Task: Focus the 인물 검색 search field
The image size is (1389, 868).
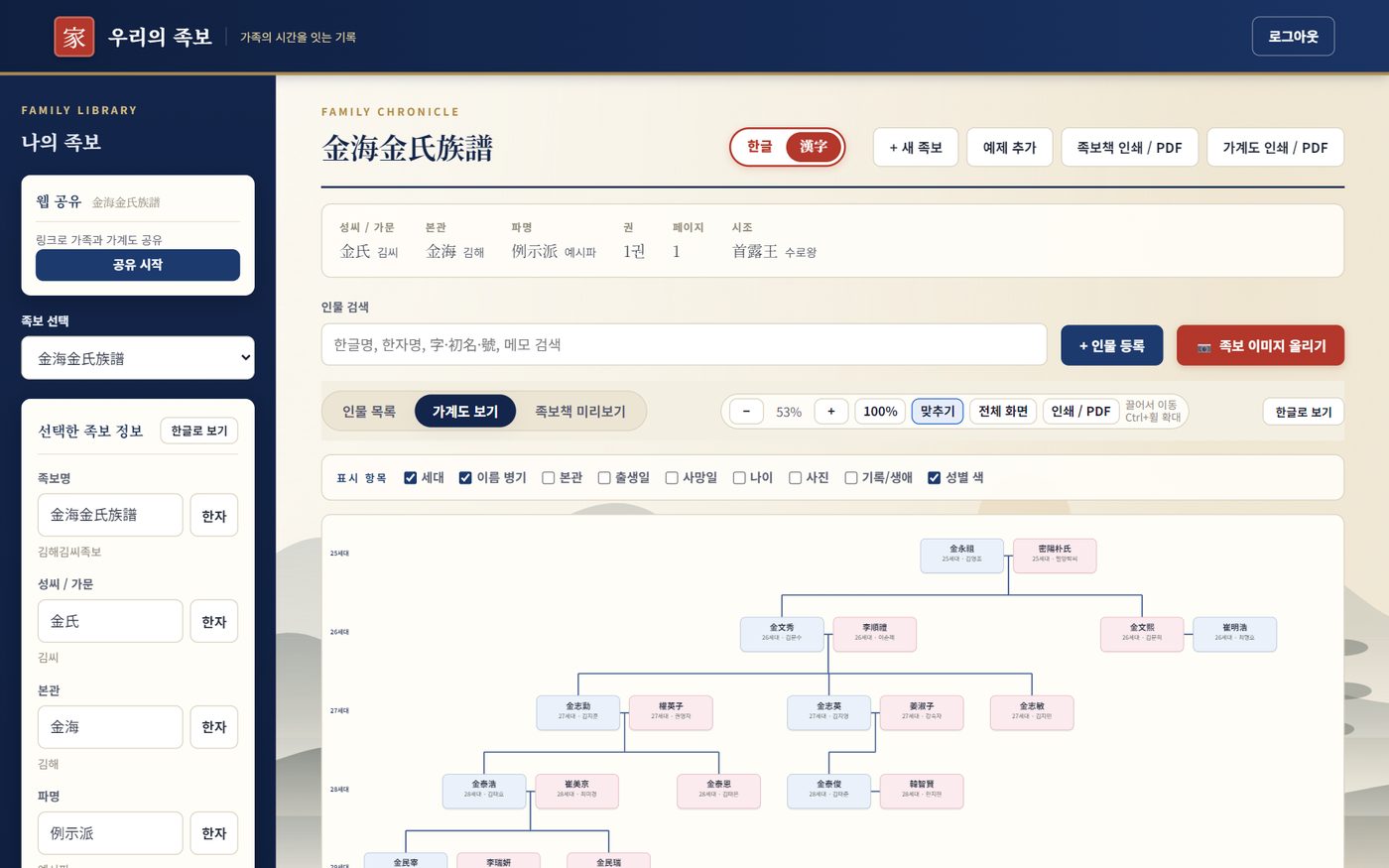Action: tap(684, 344)
